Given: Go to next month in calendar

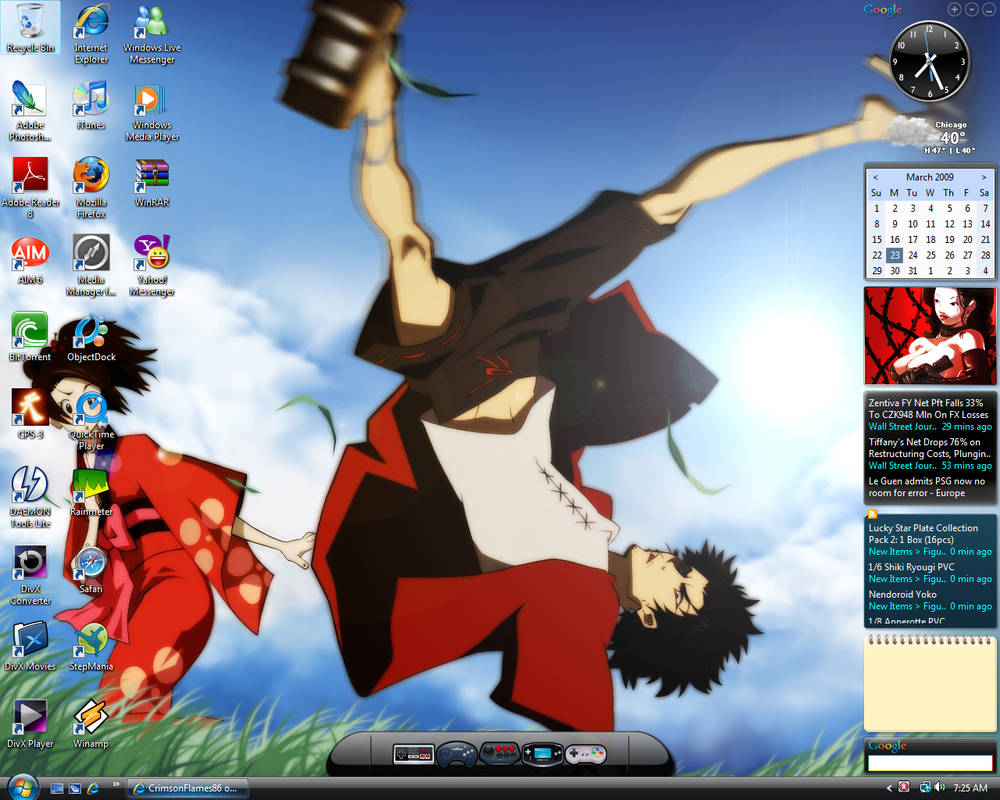Looking at the screenshot, I should coord(983,177).
